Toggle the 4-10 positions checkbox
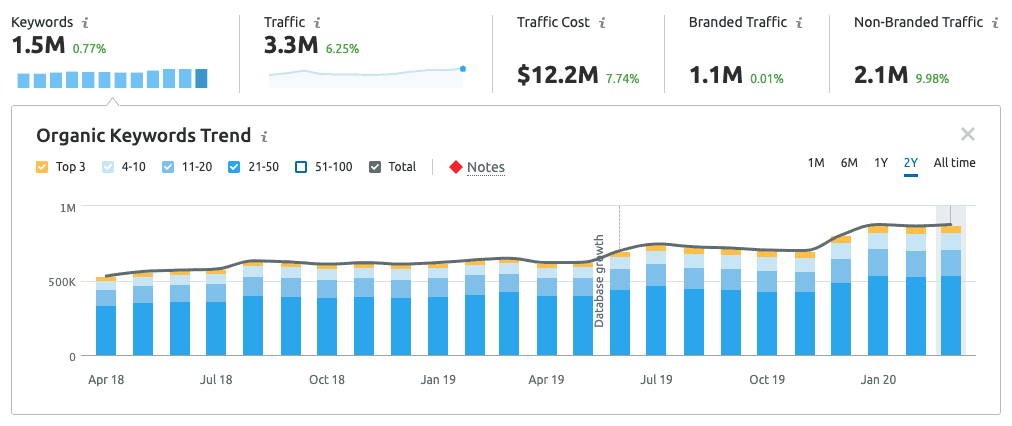This screenshot has width=1012, height=426. (x=108, y=167)
